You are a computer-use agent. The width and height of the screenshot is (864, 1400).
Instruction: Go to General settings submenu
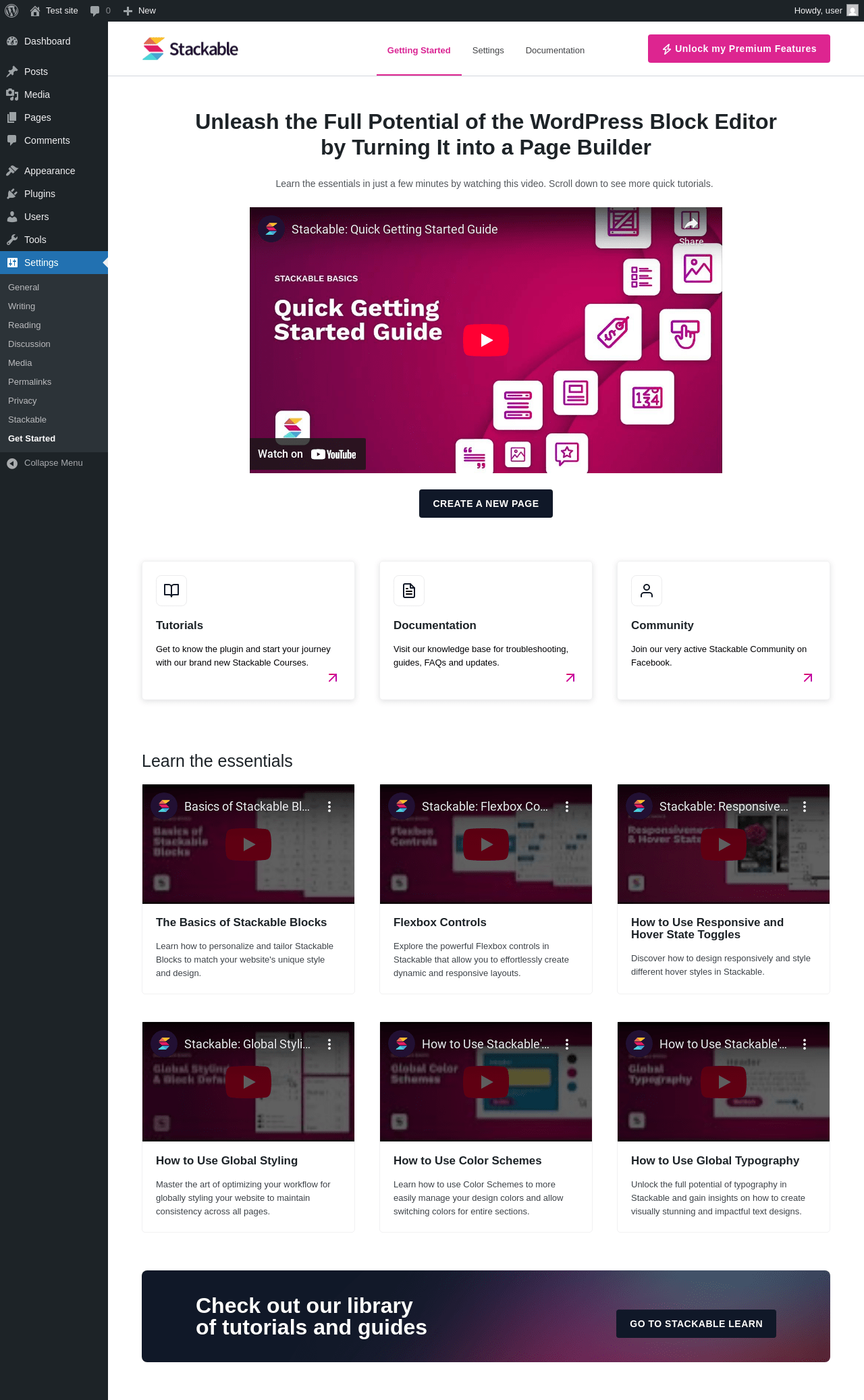pyautogui.click(x=54, y=288)
